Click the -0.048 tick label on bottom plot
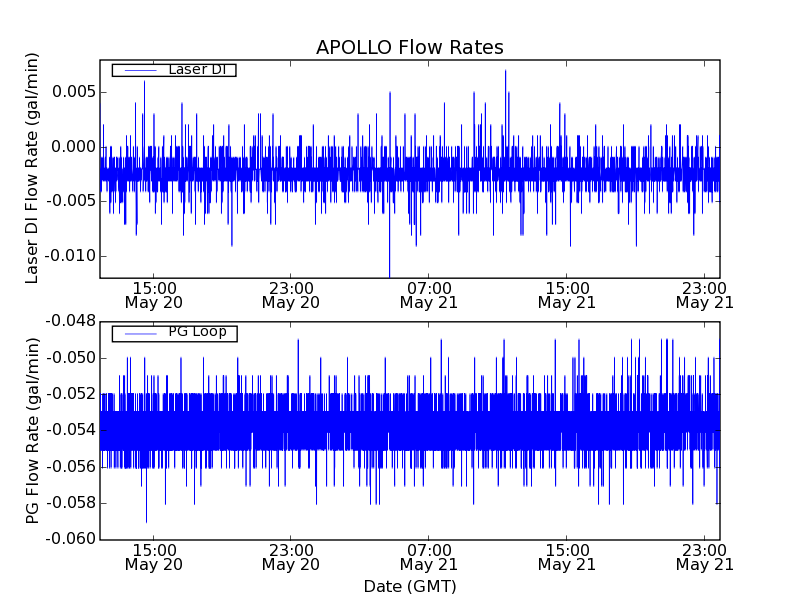The height and width of the screenshot is (600, 800). coord(68,321)
